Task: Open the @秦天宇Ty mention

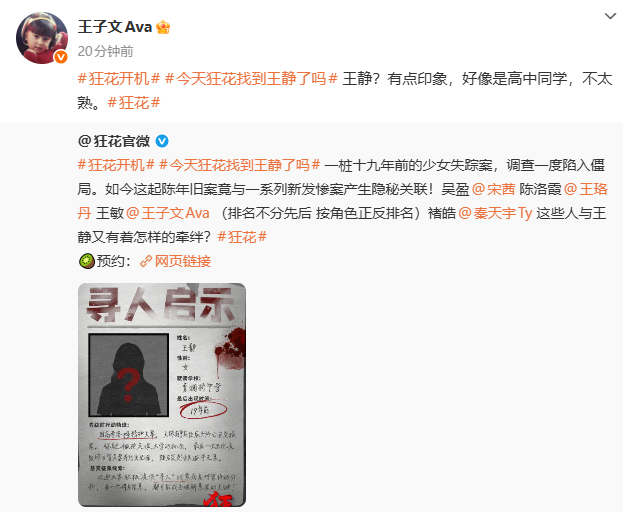Action: point(495,213)
